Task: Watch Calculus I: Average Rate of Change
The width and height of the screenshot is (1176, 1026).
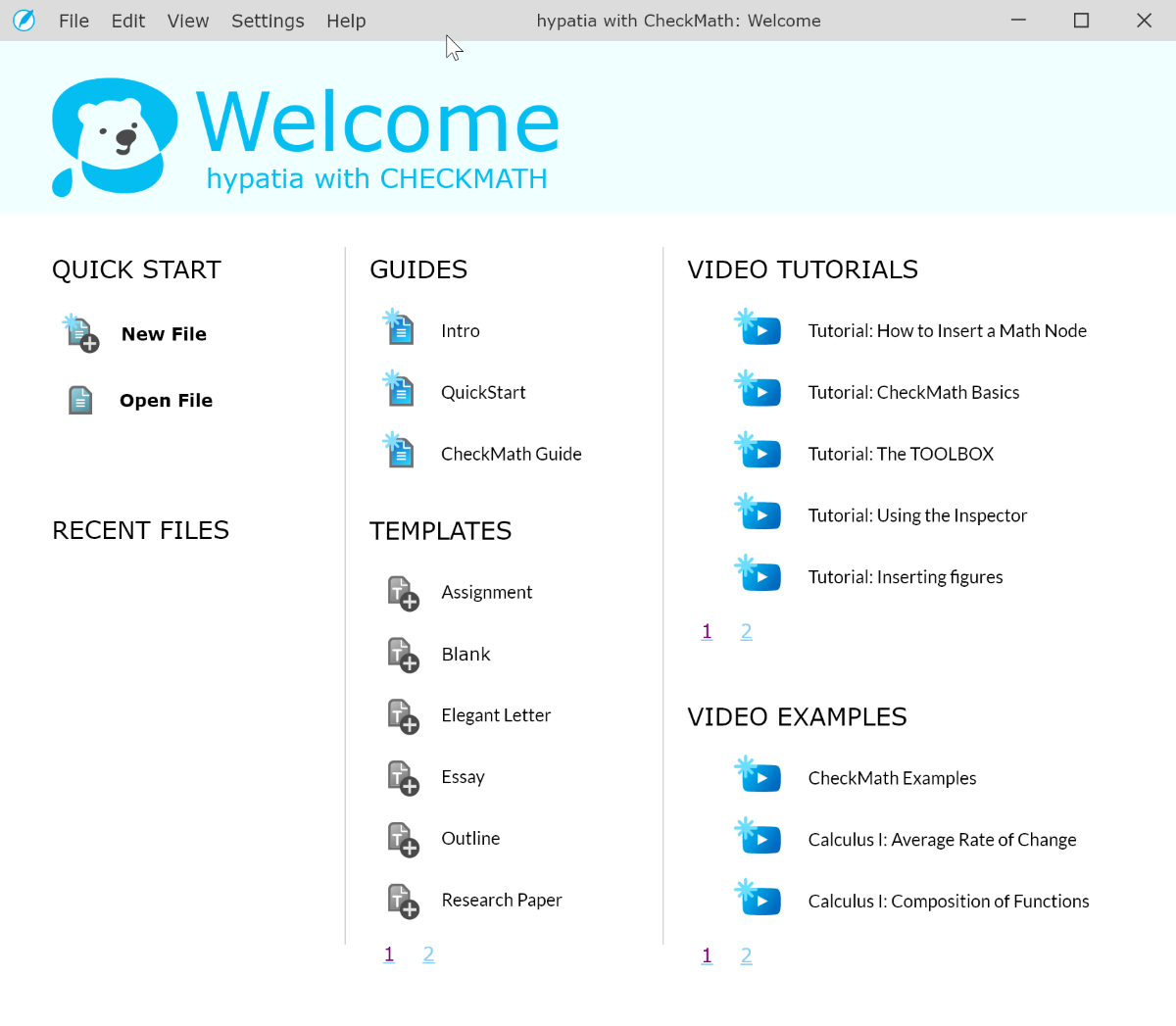Action: tap(942, 841)
